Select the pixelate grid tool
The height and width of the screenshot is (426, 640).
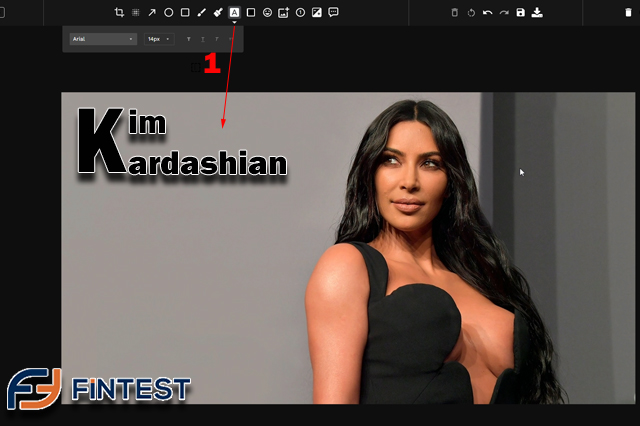pos(136,13)
